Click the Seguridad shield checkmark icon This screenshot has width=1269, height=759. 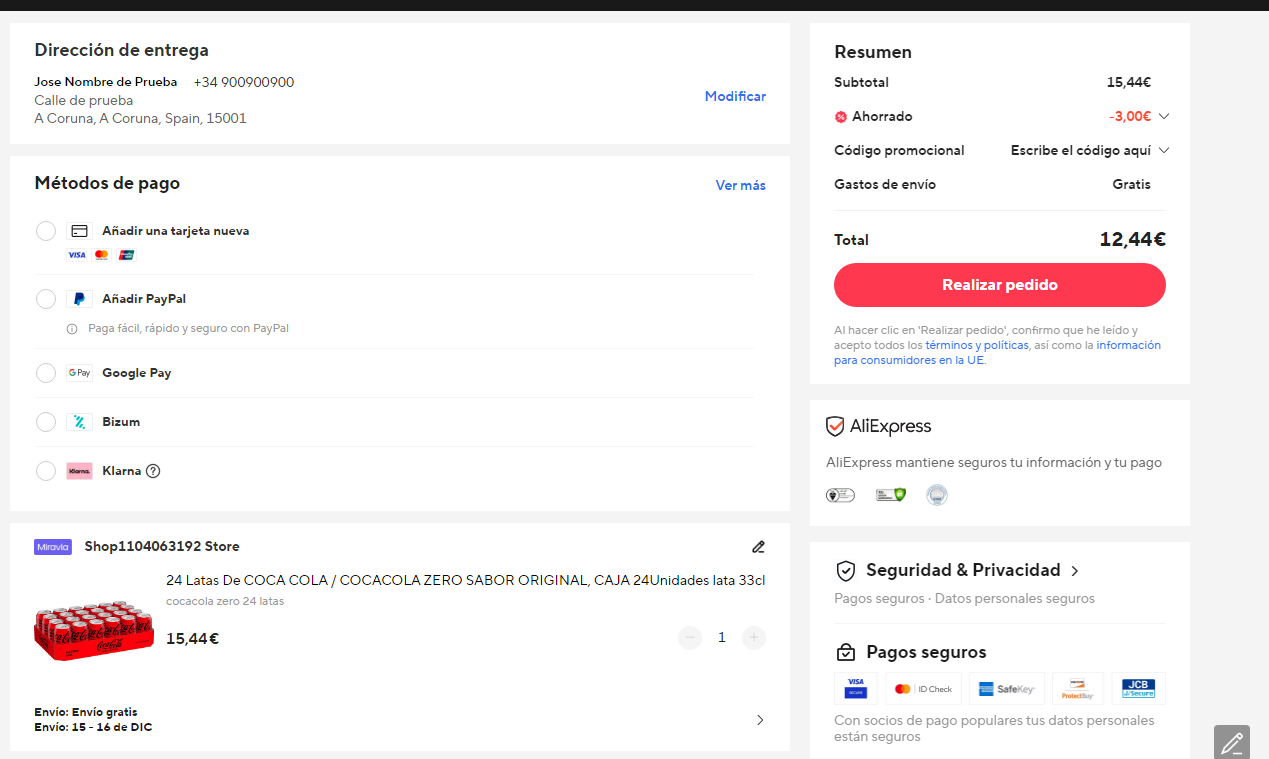[x=846, y=571]
